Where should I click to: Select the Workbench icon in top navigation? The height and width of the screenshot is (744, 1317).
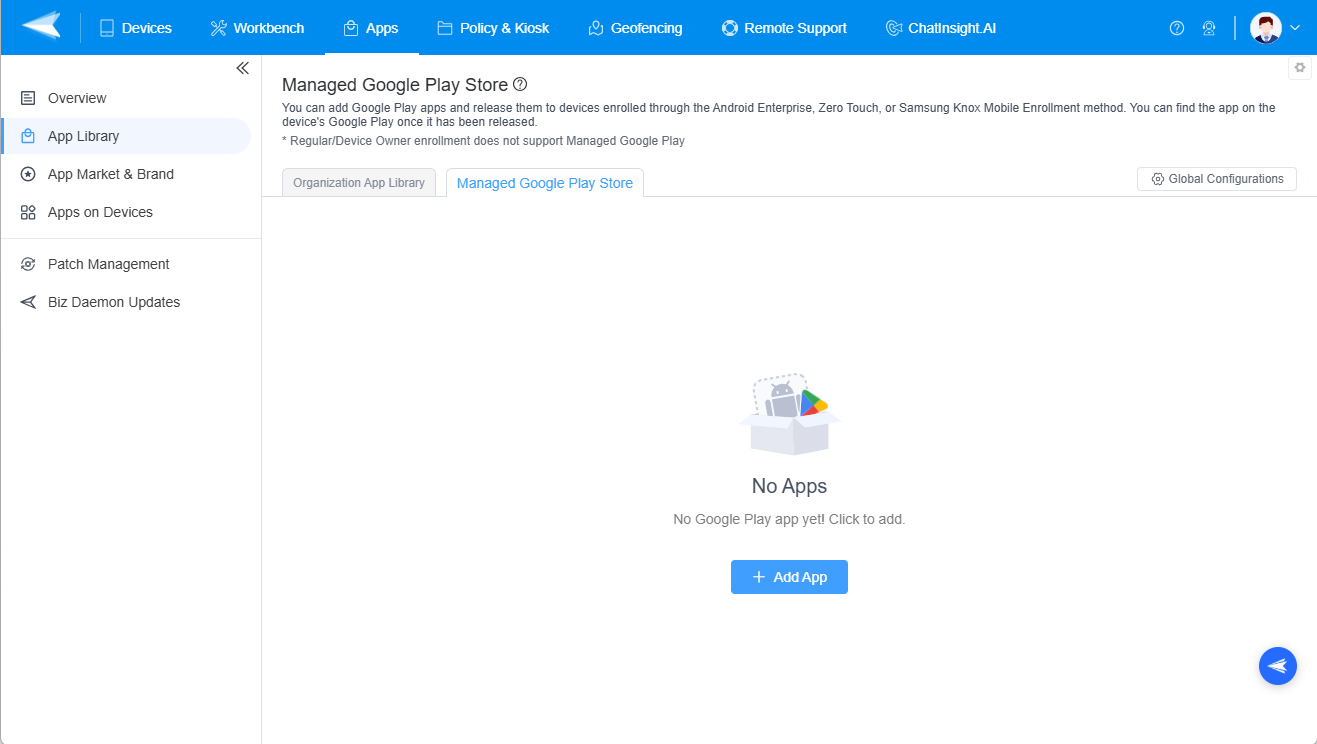point(217,27)
